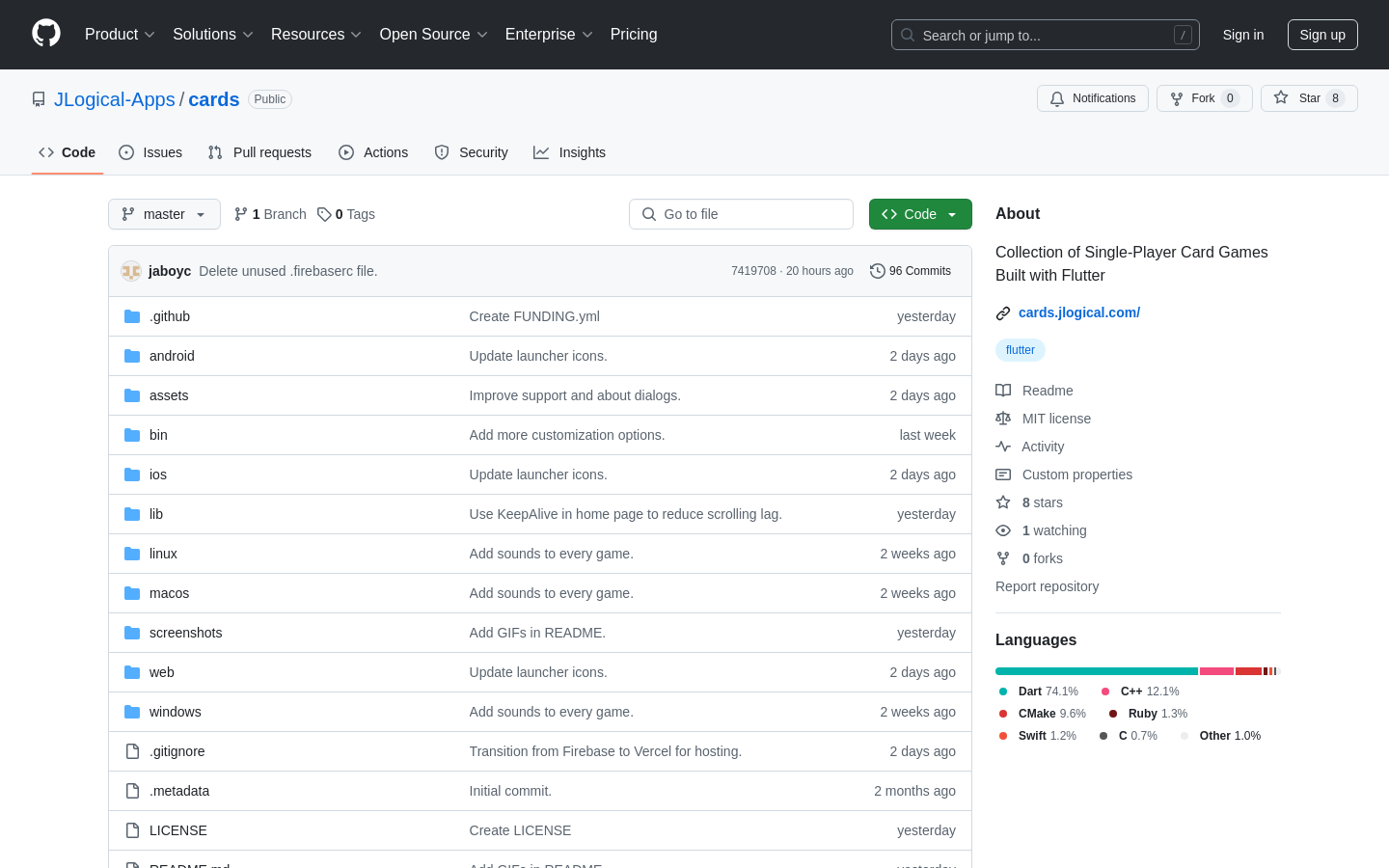Open the cards.jlogical.com website link
The image size is (1389, 868).
[x=1079, y=312]
